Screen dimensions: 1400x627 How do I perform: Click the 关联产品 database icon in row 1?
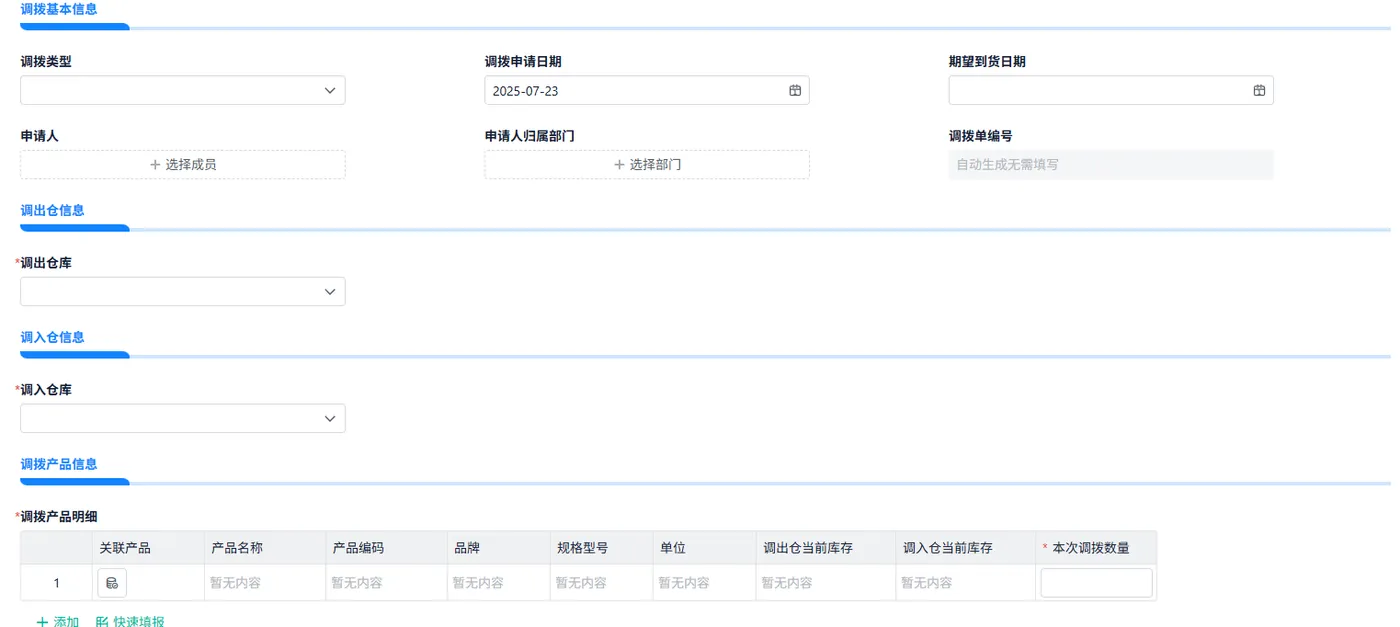click(x=112, y=583)
